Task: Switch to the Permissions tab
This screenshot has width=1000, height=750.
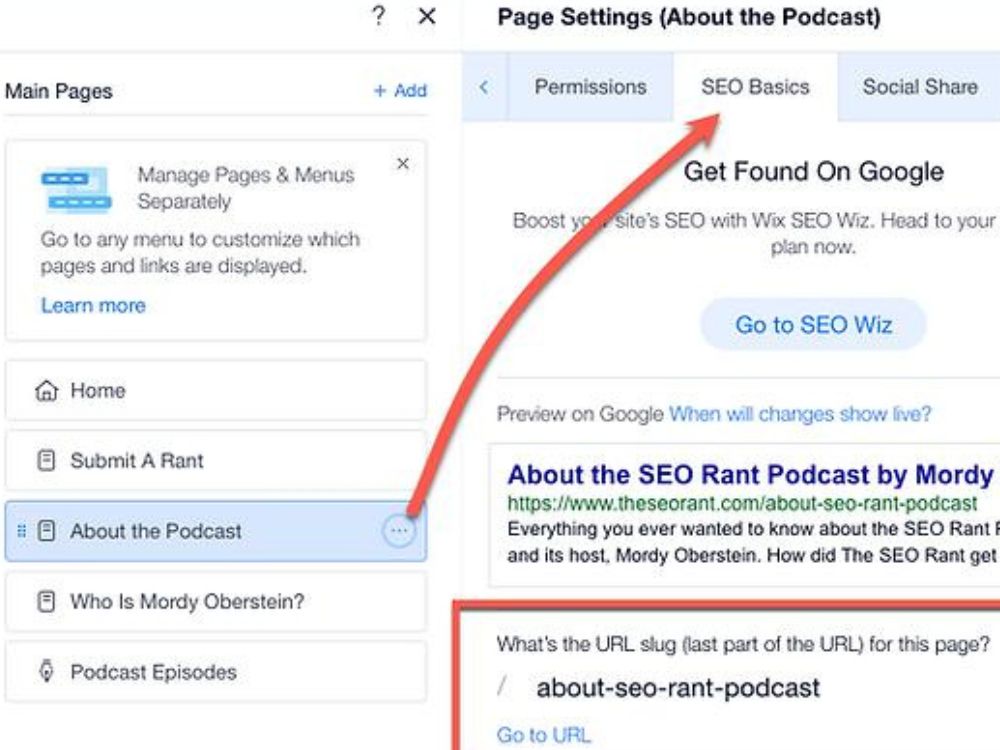Action: pos(591,87)
